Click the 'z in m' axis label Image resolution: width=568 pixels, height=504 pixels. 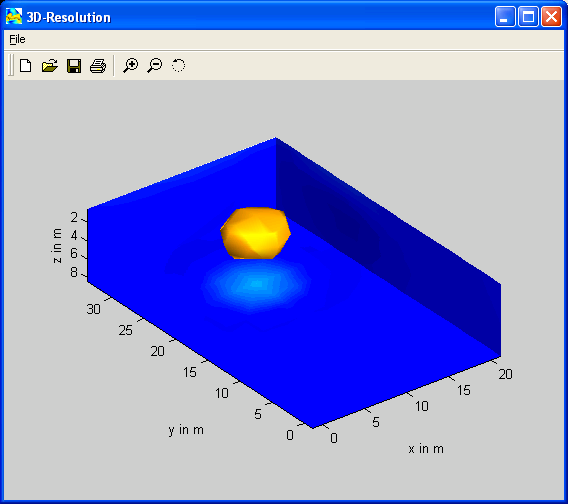(x=57, y=245)
